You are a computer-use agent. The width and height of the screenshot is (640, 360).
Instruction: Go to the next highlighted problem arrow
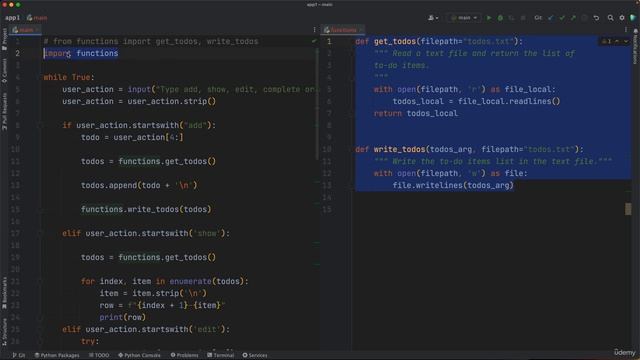(626, 41)
